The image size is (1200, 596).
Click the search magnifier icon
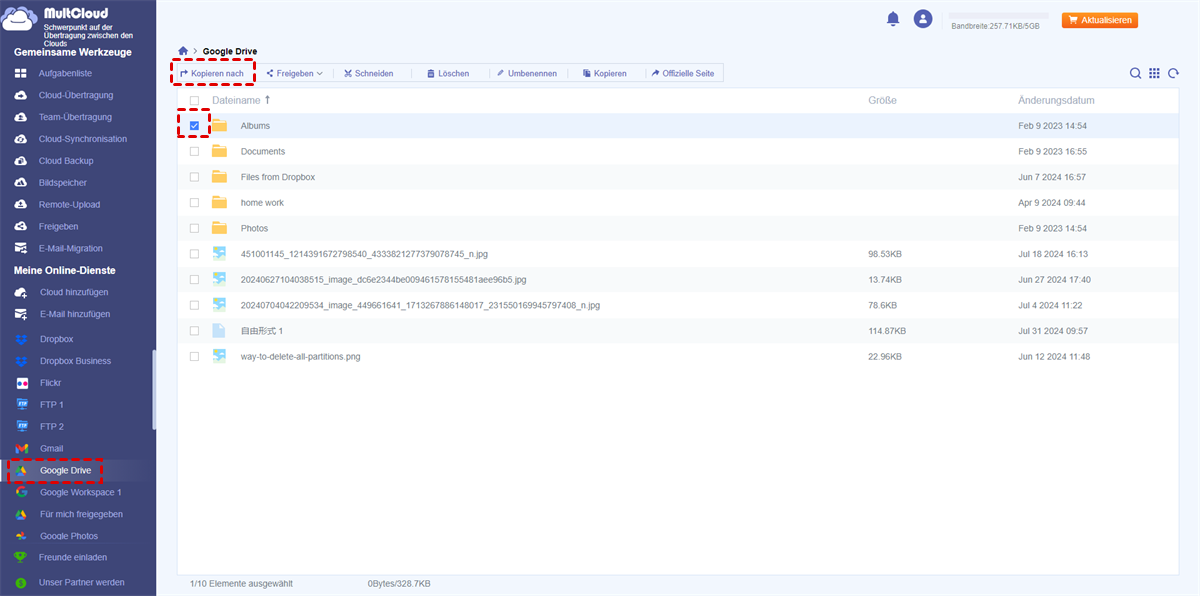[x=1135, y=73]
